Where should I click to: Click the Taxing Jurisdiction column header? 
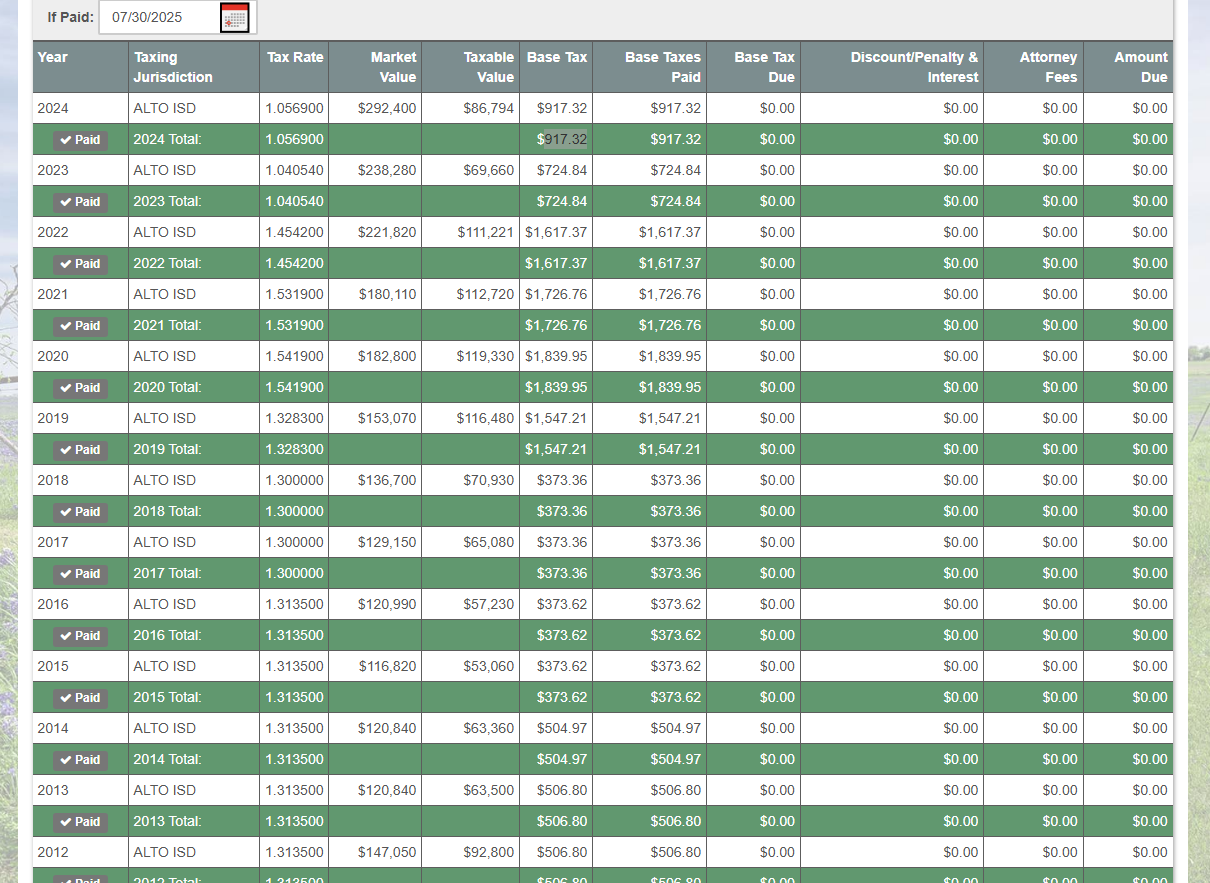click(173, 67)
